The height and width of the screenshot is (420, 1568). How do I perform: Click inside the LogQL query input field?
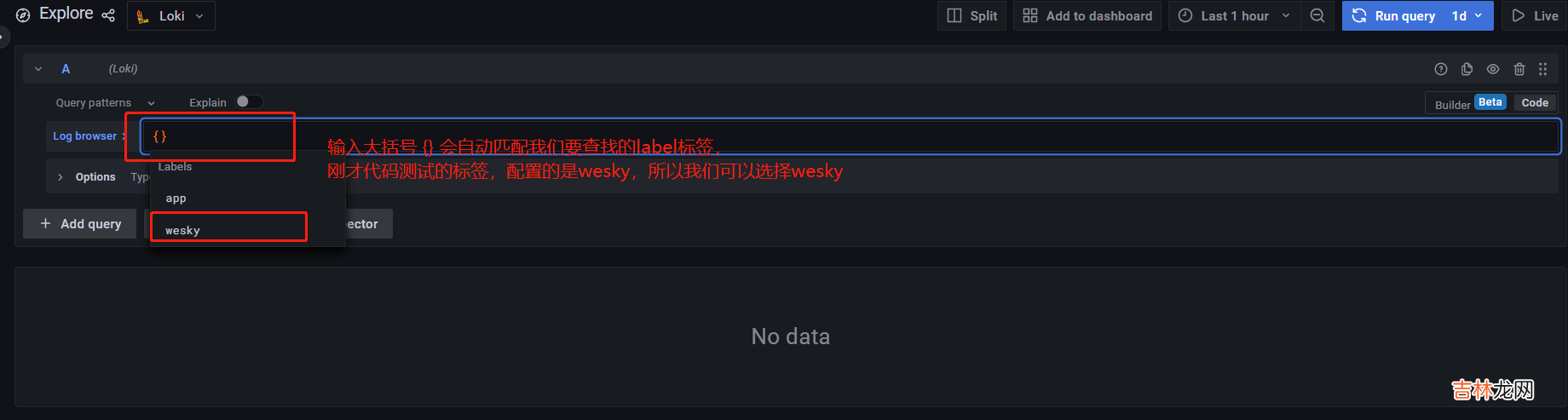[x=852, y=136]
